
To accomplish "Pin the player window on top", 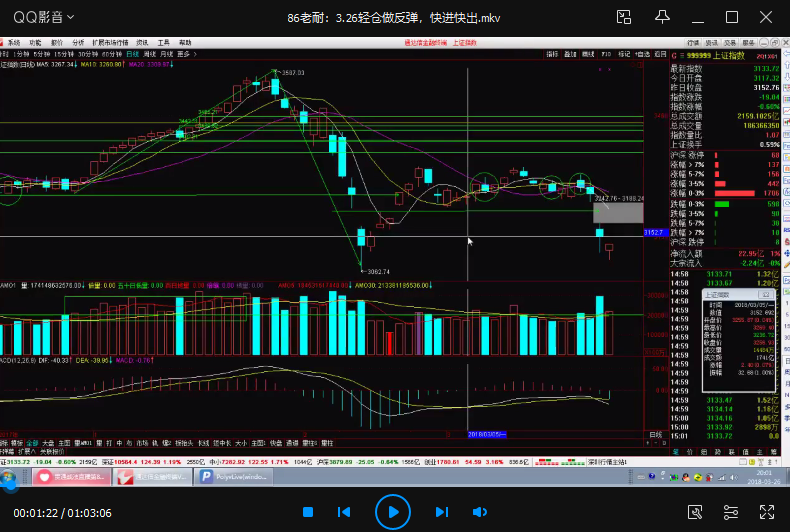I will tap(661, 17).
